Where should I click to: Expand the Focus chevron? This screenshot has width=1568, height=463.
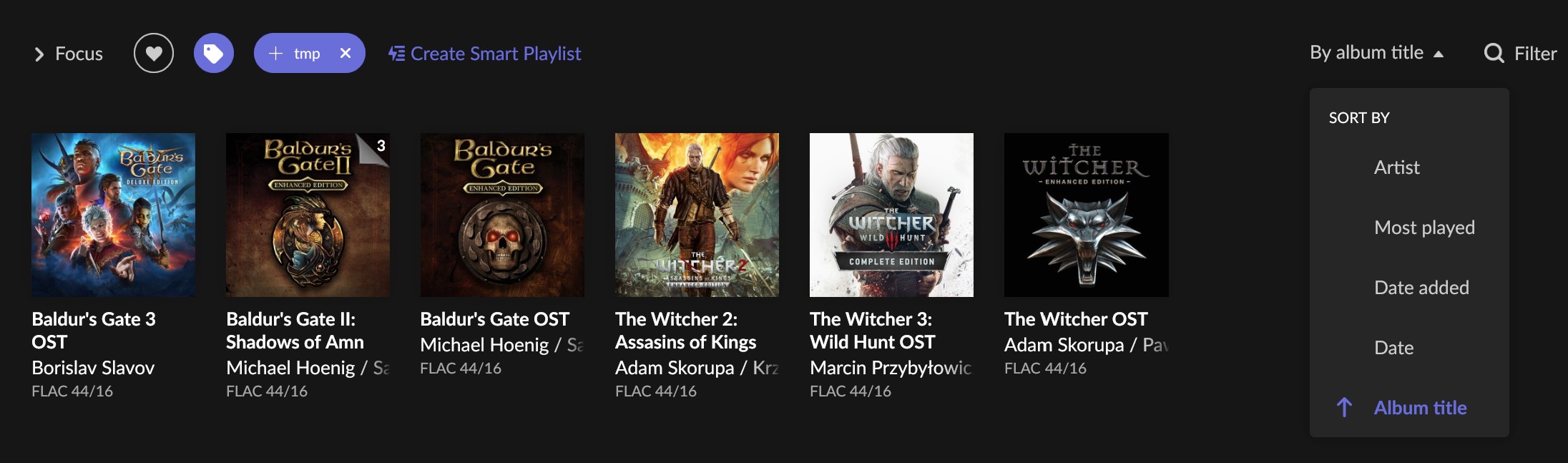(x=39, y=54)
